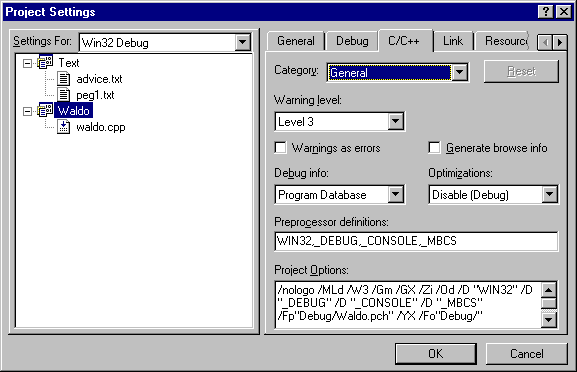The height and width of the screenshot is (372, 577).
Task: Click the Cancel button
Action: coord(527,354)
